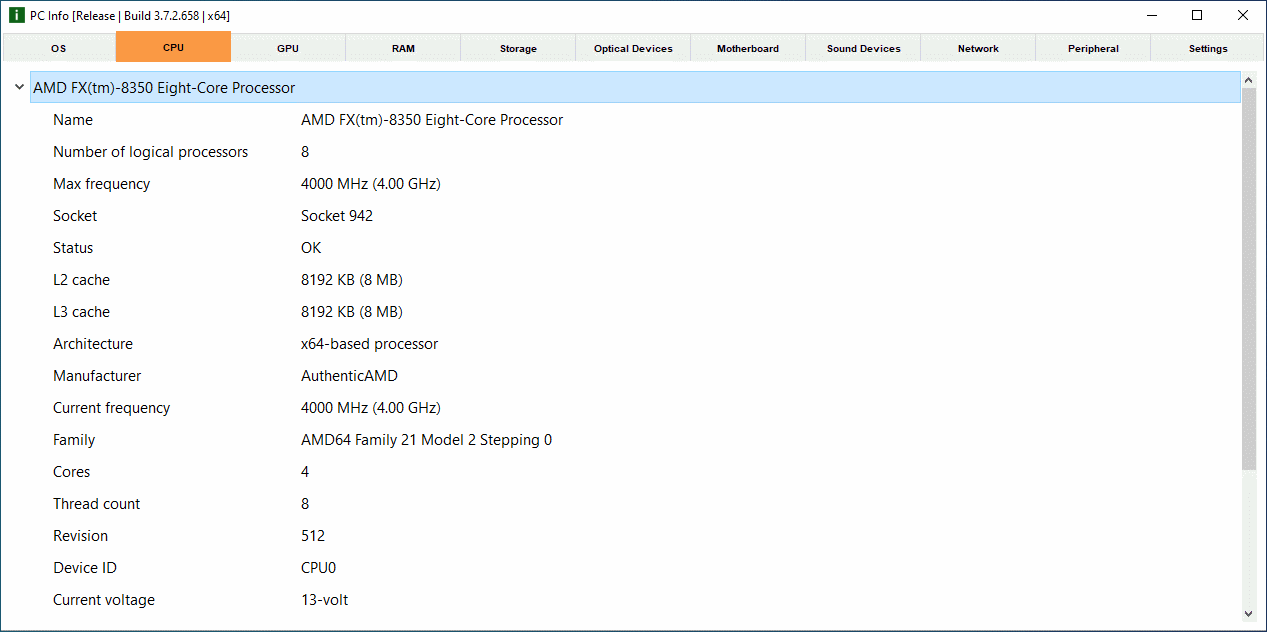The image size is (1267, 632).
Task: Click the 'Max frequency' label
Action: [102, 184]
